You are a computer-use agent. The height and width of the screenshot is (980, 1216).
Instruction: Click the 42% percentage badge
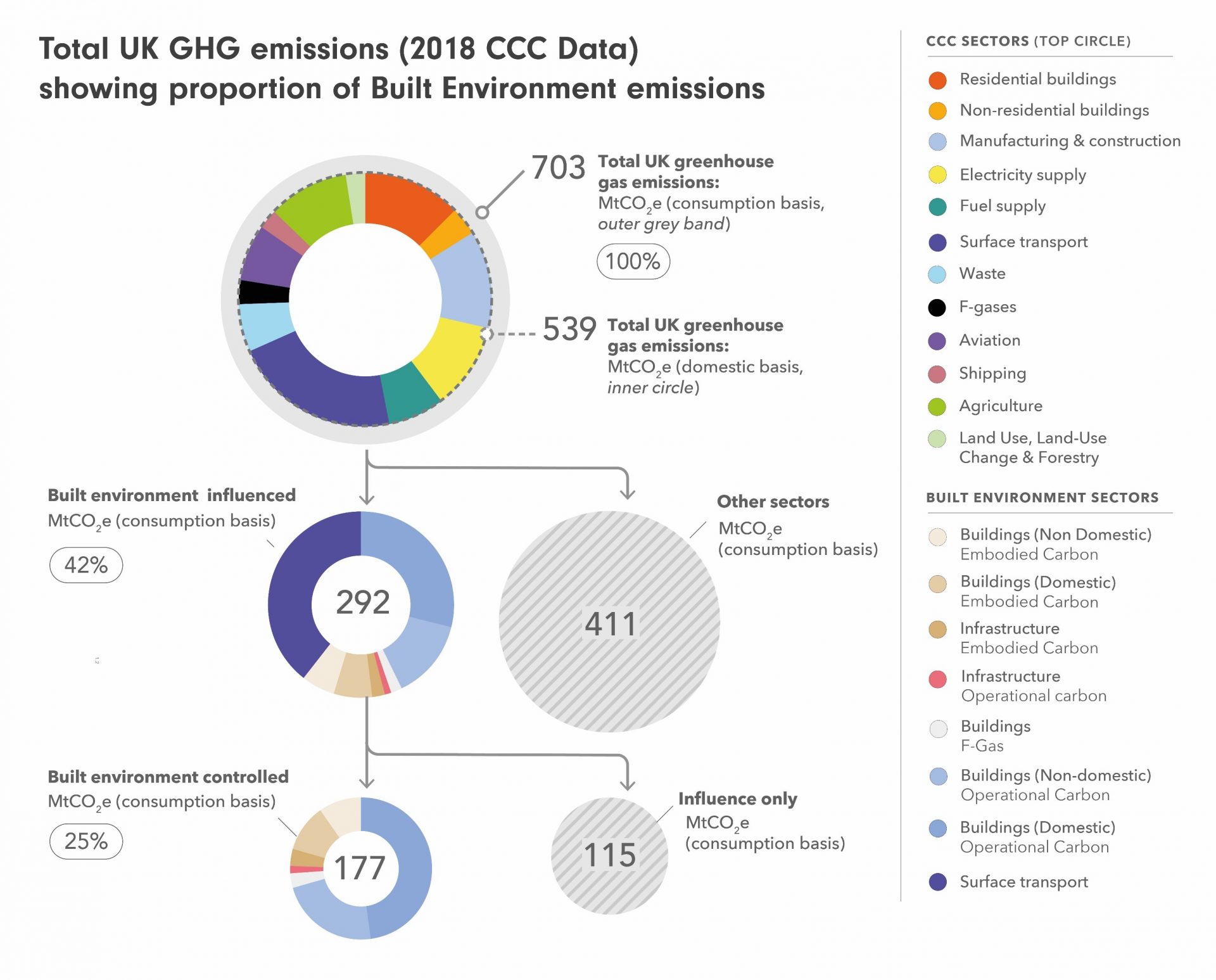[x=86, y=564]
